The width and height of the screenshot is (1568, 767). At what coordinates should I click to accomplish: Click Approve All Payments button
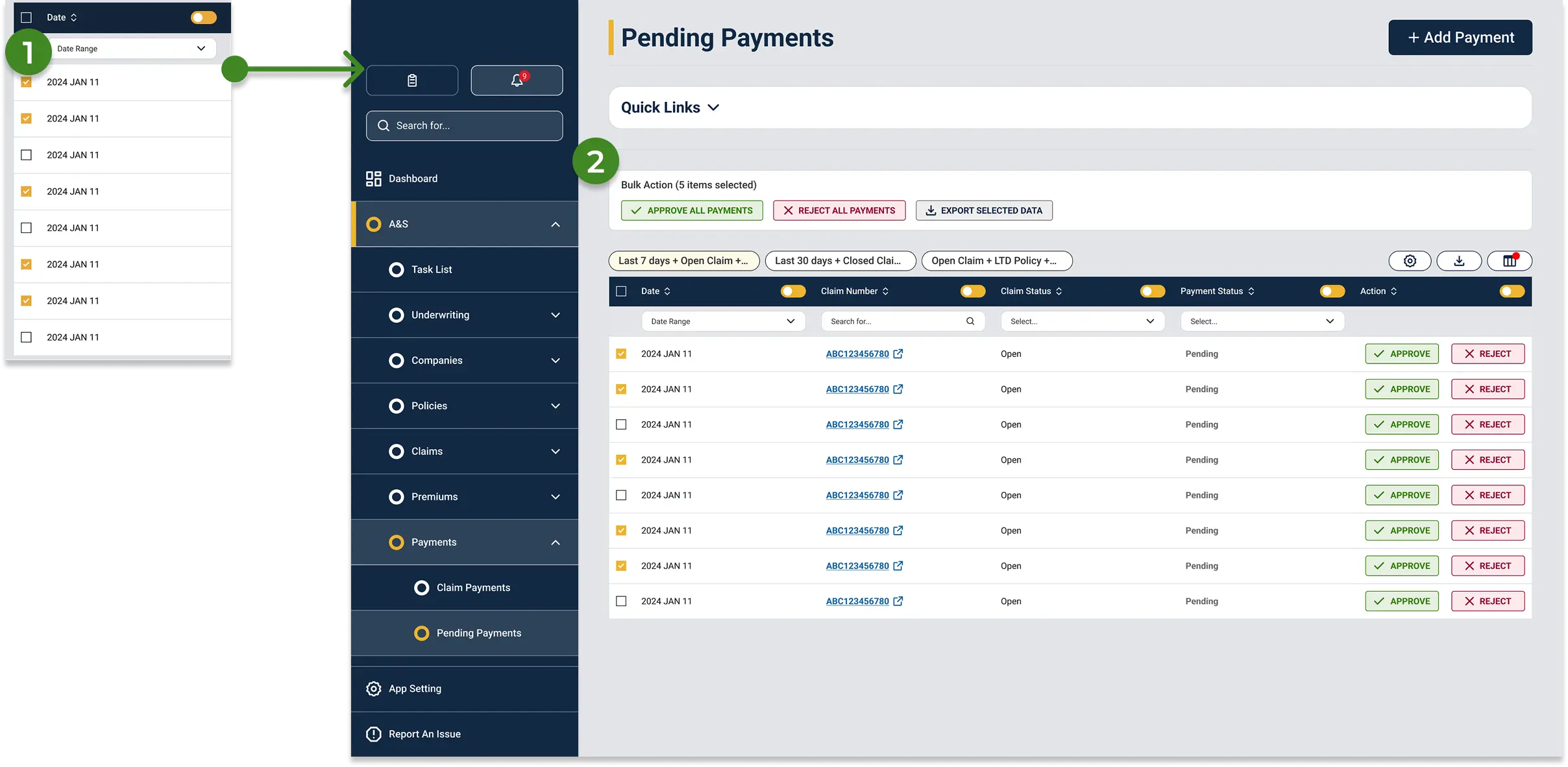[692, 210]
